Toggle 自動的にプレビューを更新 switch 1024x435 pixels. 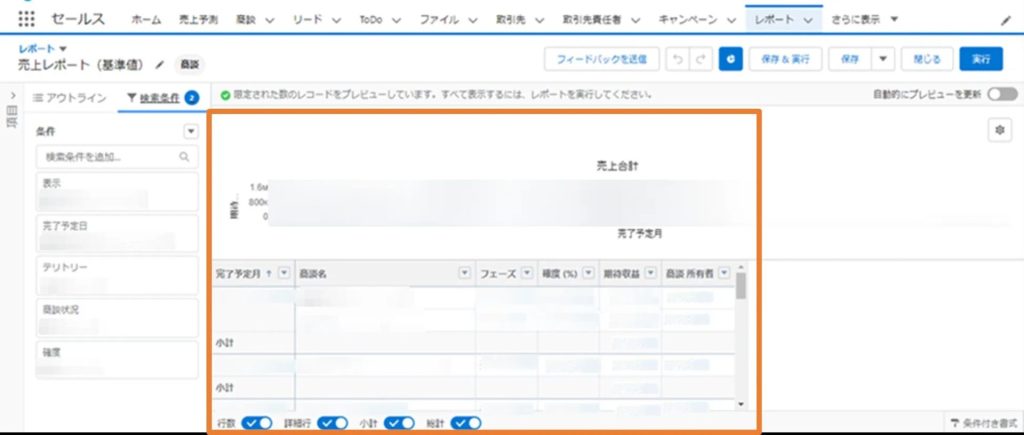(1002, 95)
